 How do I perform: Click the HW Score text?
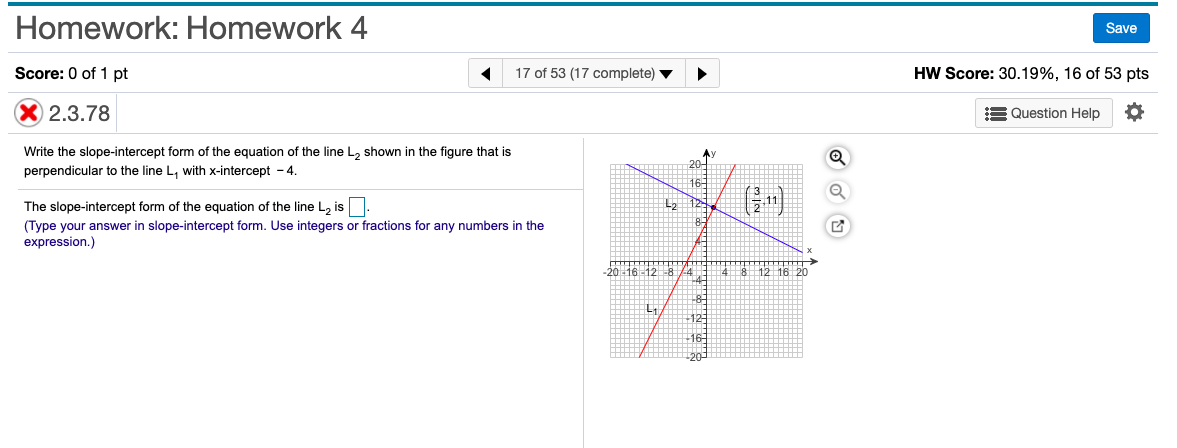click(1031, 74)
